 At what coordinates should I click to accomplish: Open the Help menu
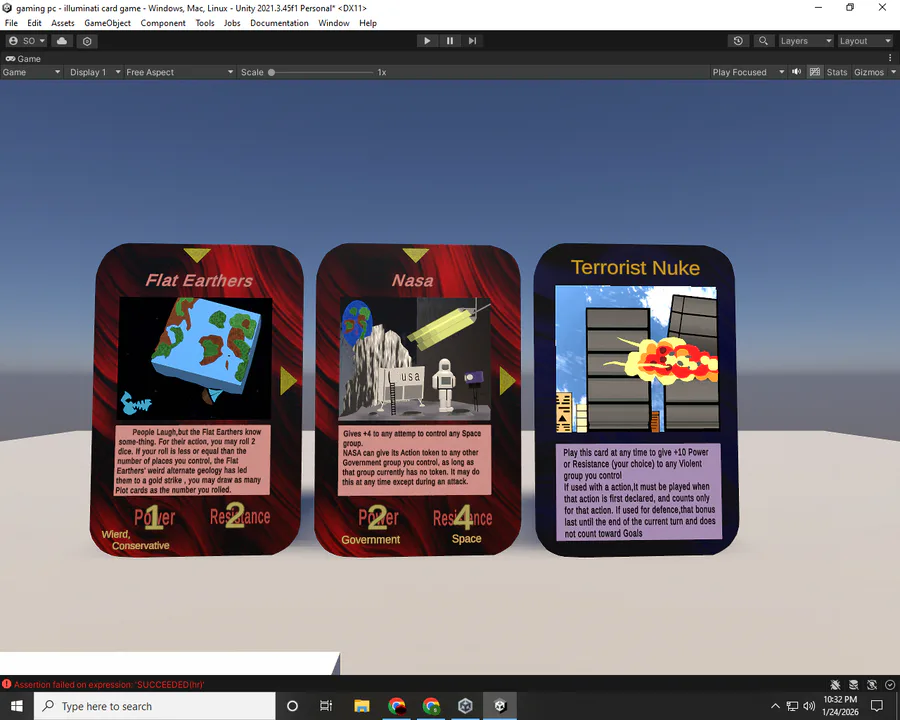[x=368, y=23]
